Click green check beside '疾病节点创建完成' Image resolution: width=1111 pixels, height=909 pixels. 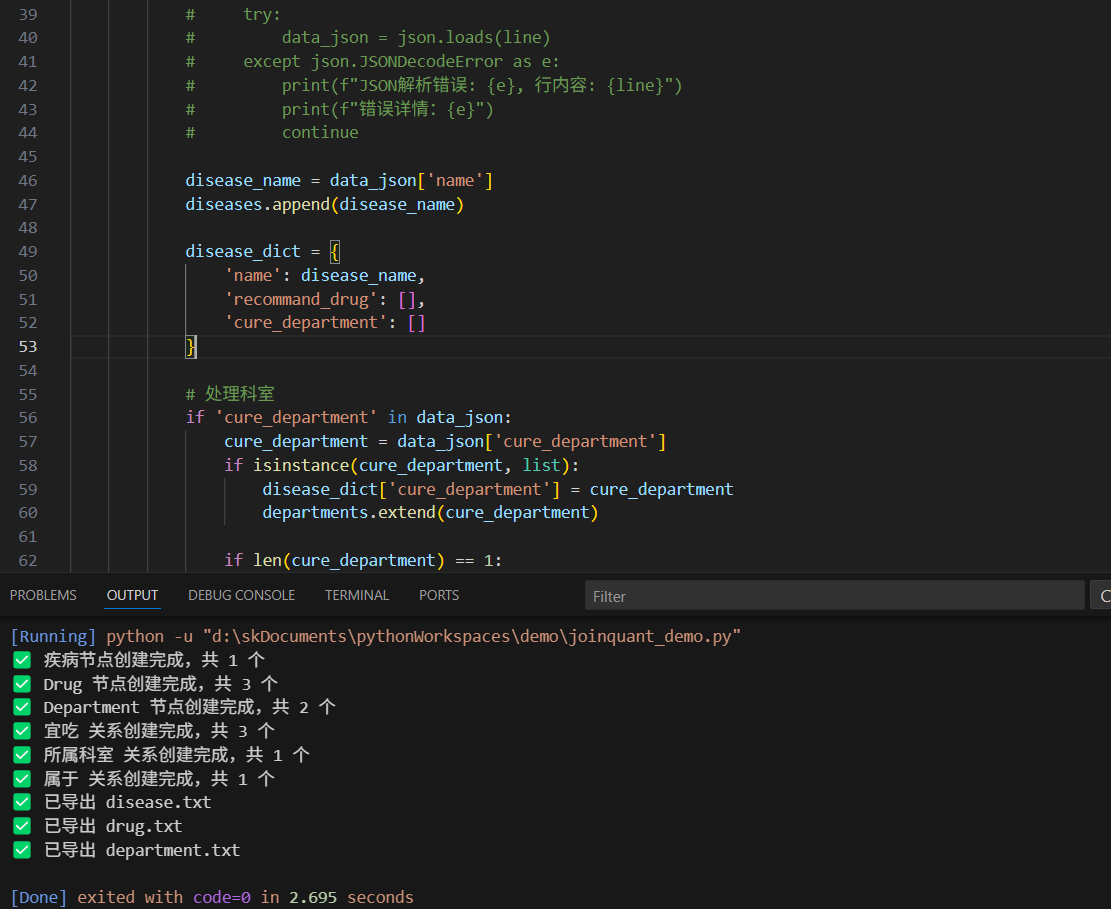22,660
